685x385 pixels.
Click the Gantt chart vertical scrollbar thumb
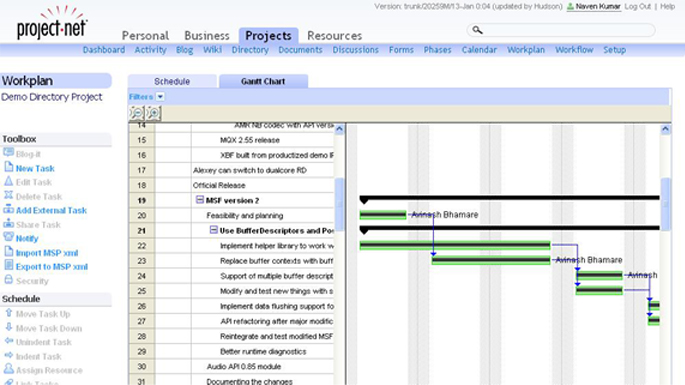coord(665,204)
